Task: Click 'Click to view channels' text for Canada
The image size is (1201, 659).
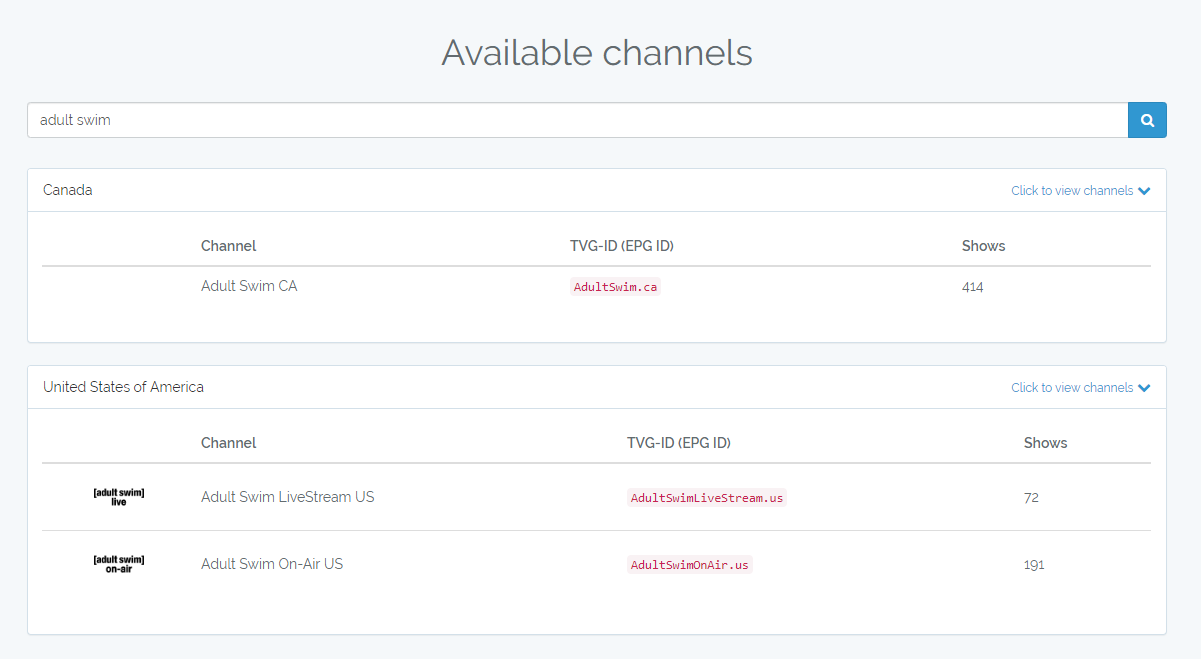Action: 1071,191
